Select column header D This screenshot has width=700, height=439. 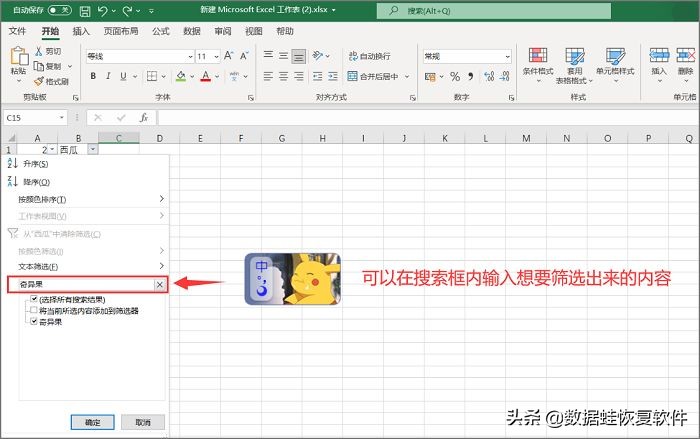tap(159, 138)
